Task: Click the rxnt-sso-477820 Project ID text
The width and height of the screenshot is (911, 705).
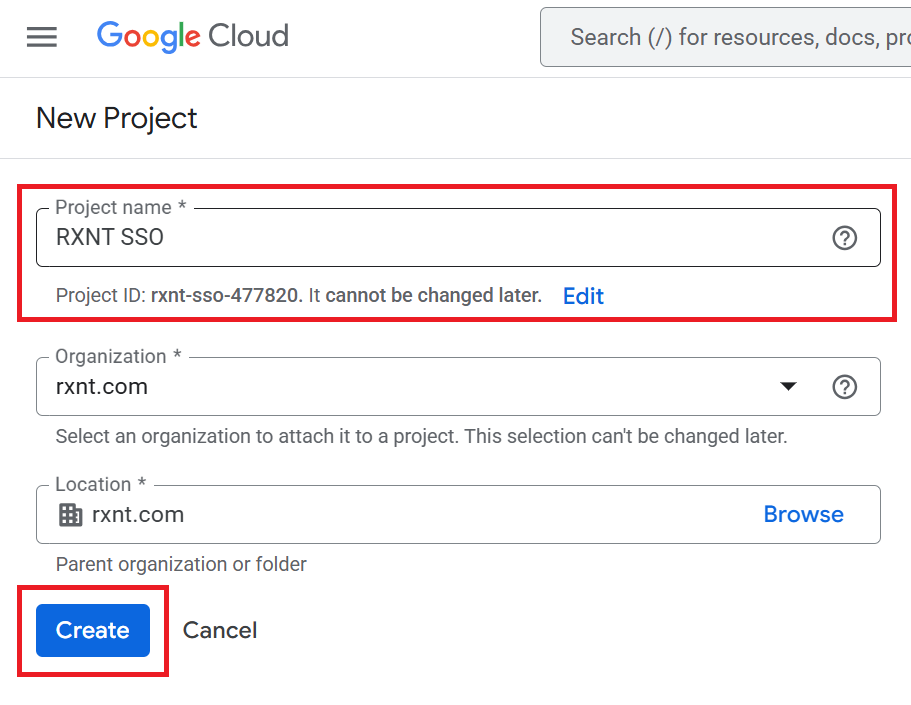Action: pyautogui.click(x=226, y=296)
